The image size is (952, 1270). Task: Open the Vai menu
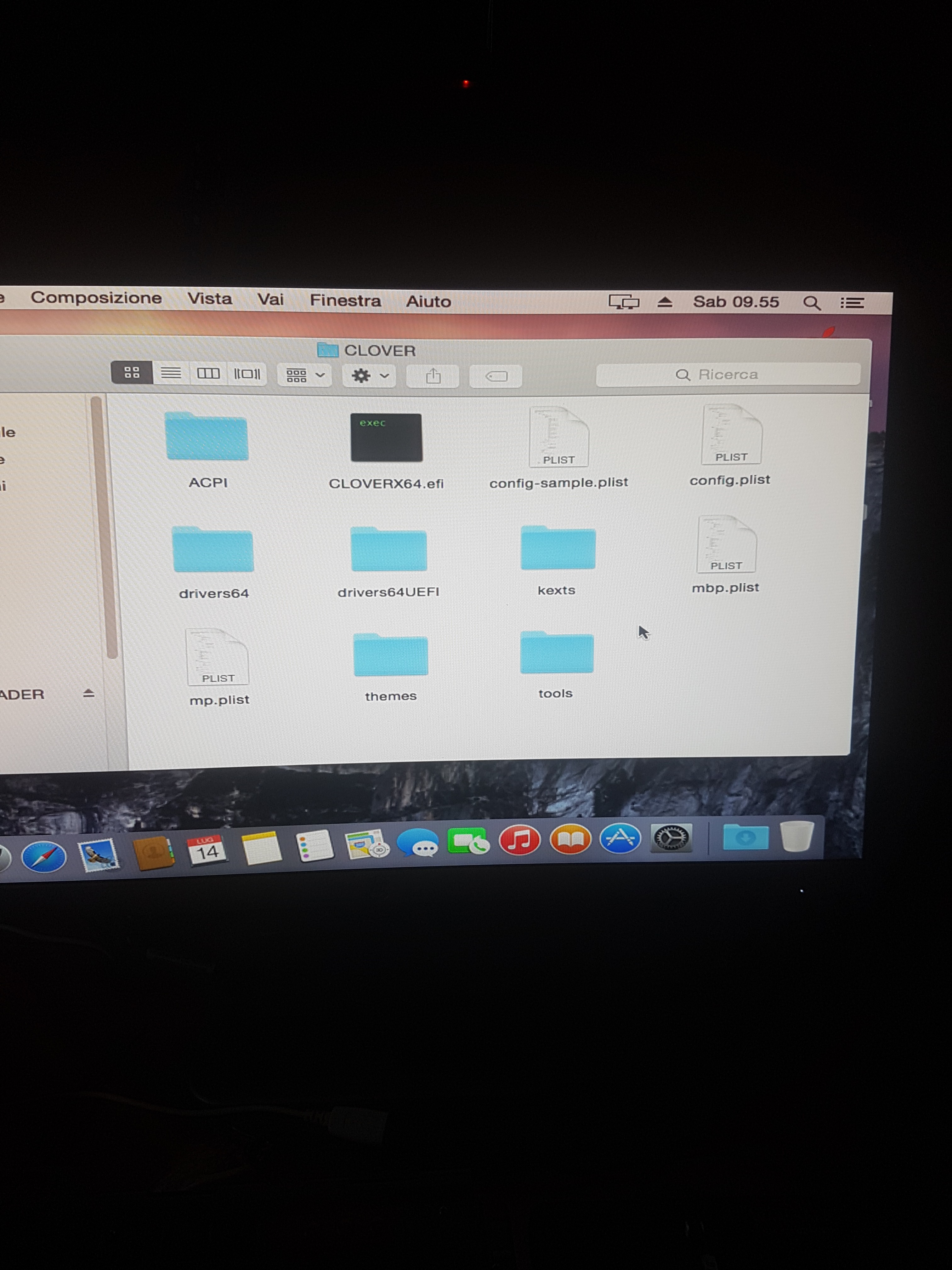click(x=270, y=299)
